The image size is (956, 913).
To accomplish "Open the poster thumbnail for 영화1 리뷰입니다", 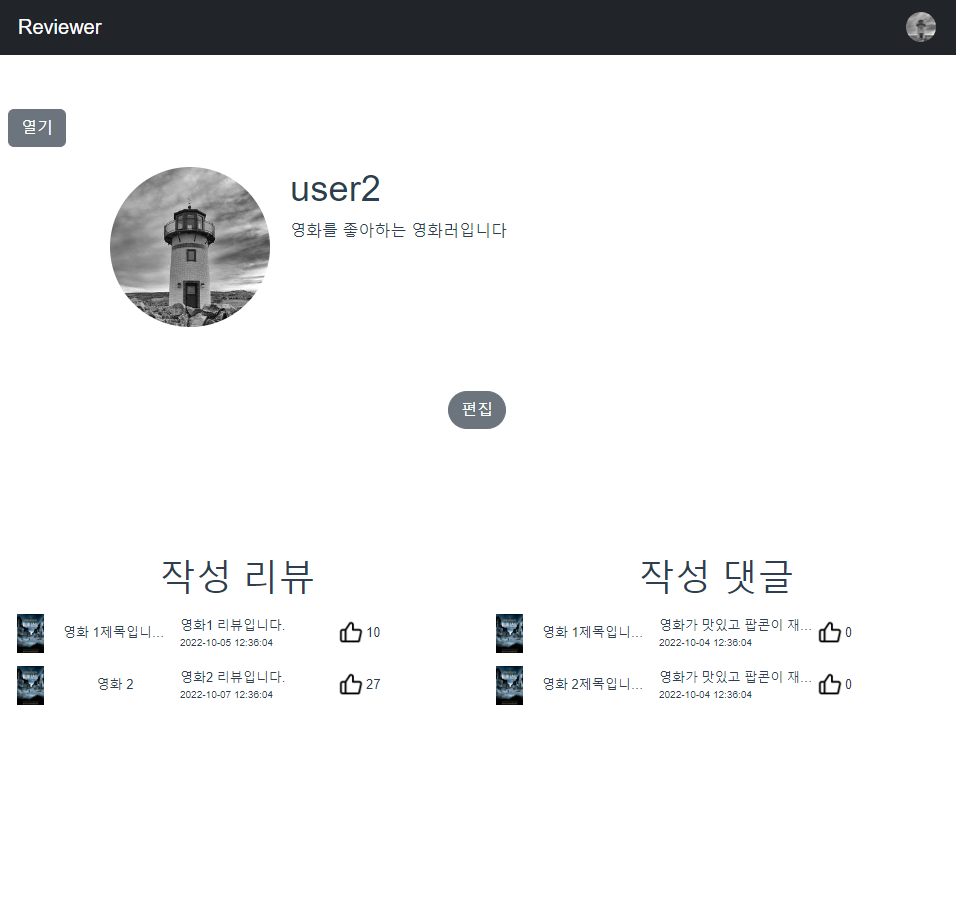I will (x=30, y=633).
